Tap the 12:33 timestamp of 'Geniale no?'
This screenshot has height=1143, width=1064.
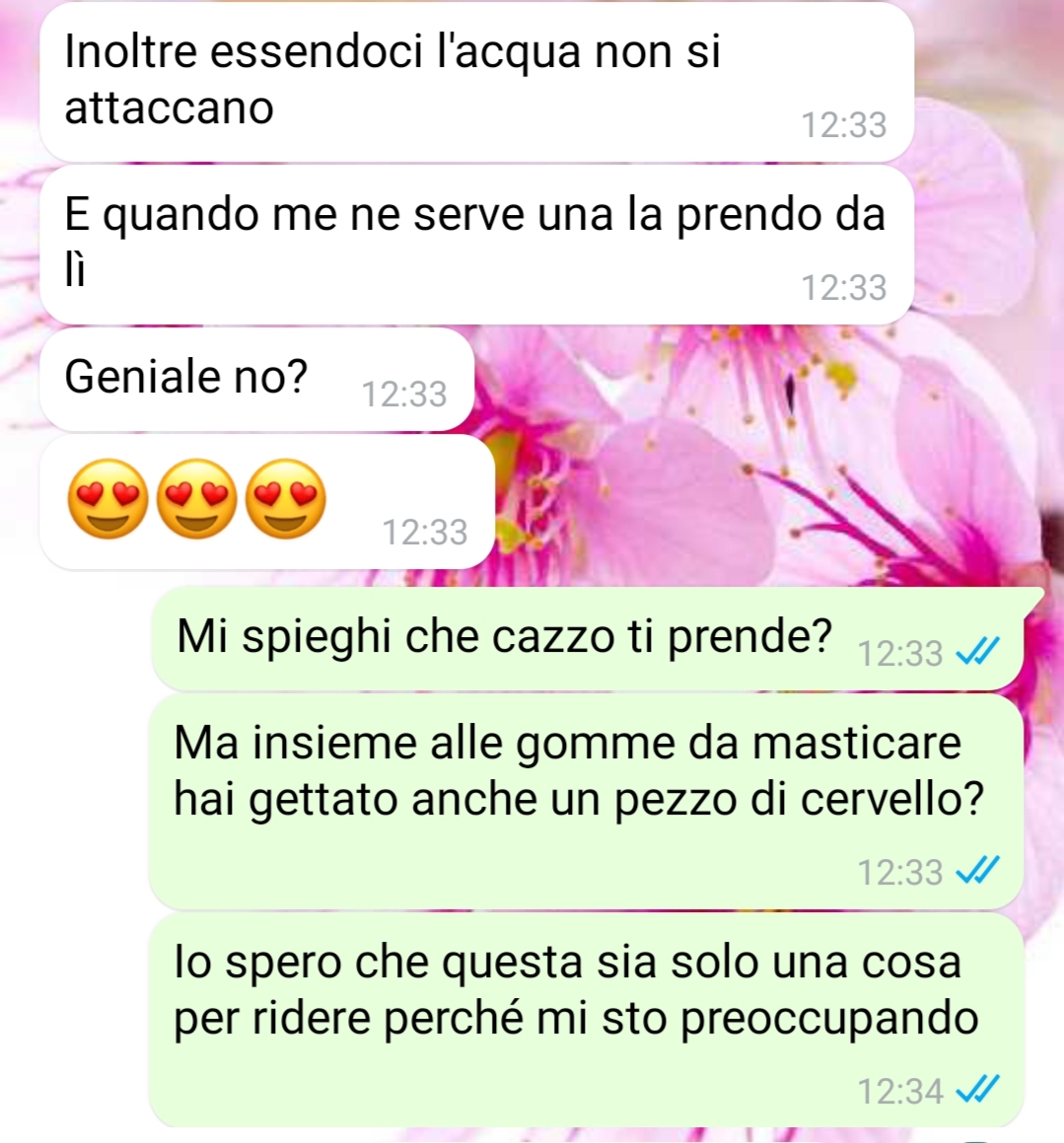click(x=404, y=394)
